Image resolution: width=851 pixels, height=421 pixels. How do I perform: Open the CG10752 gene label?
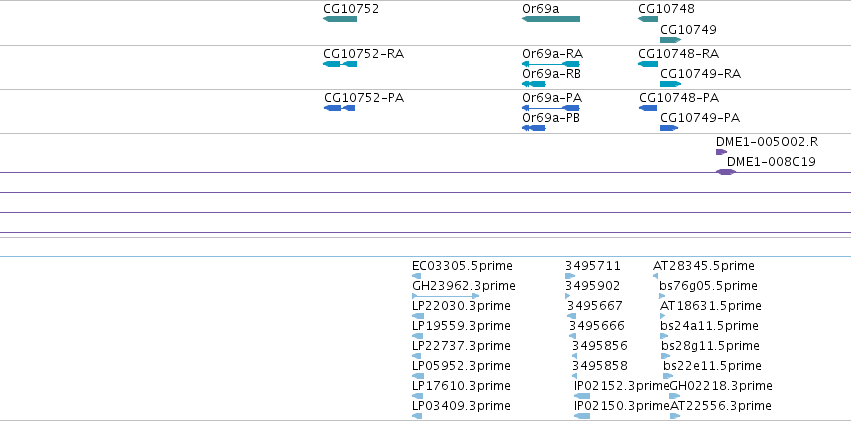351,9
